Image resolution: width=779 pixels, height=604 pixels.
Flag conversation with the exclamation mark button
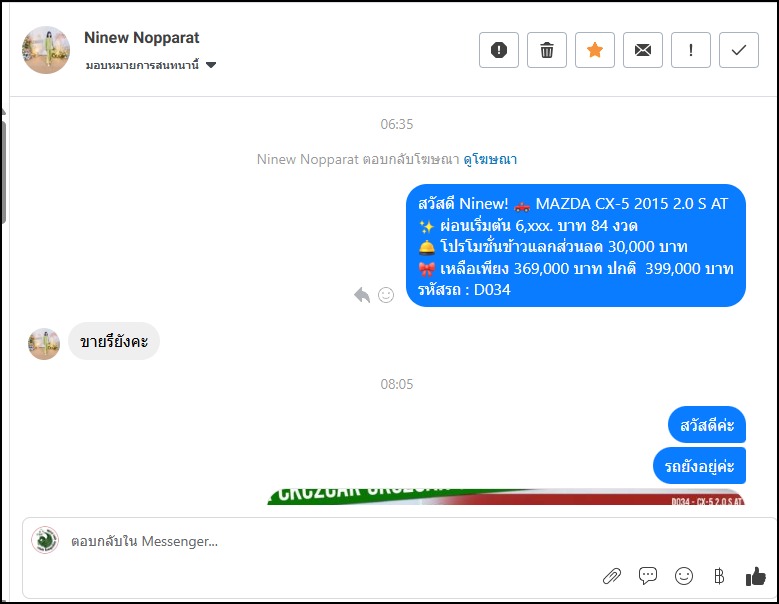(x=691, y=50)
